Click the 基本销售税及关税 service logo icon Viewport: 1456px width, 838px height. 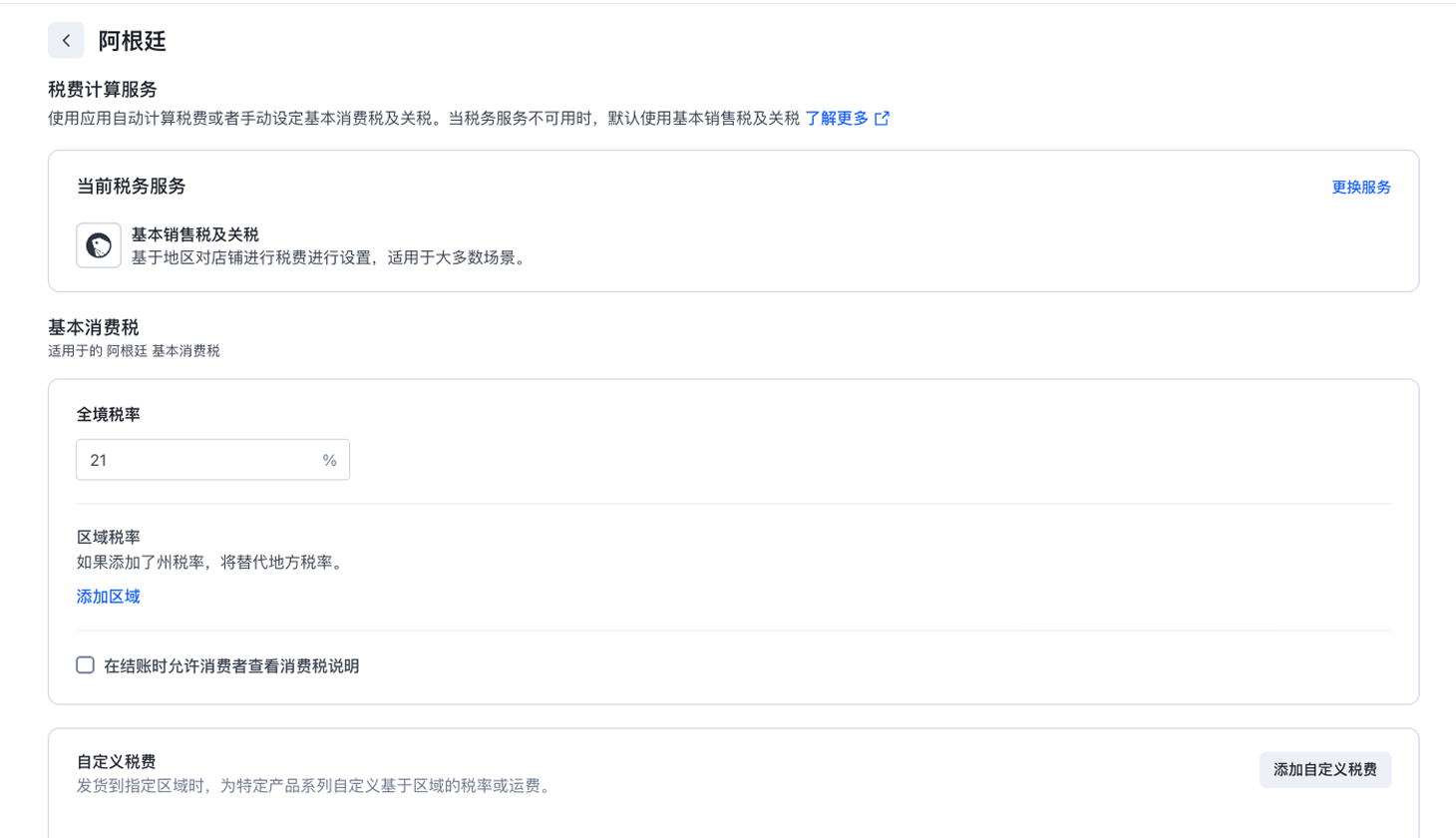[x=99, y=245]
